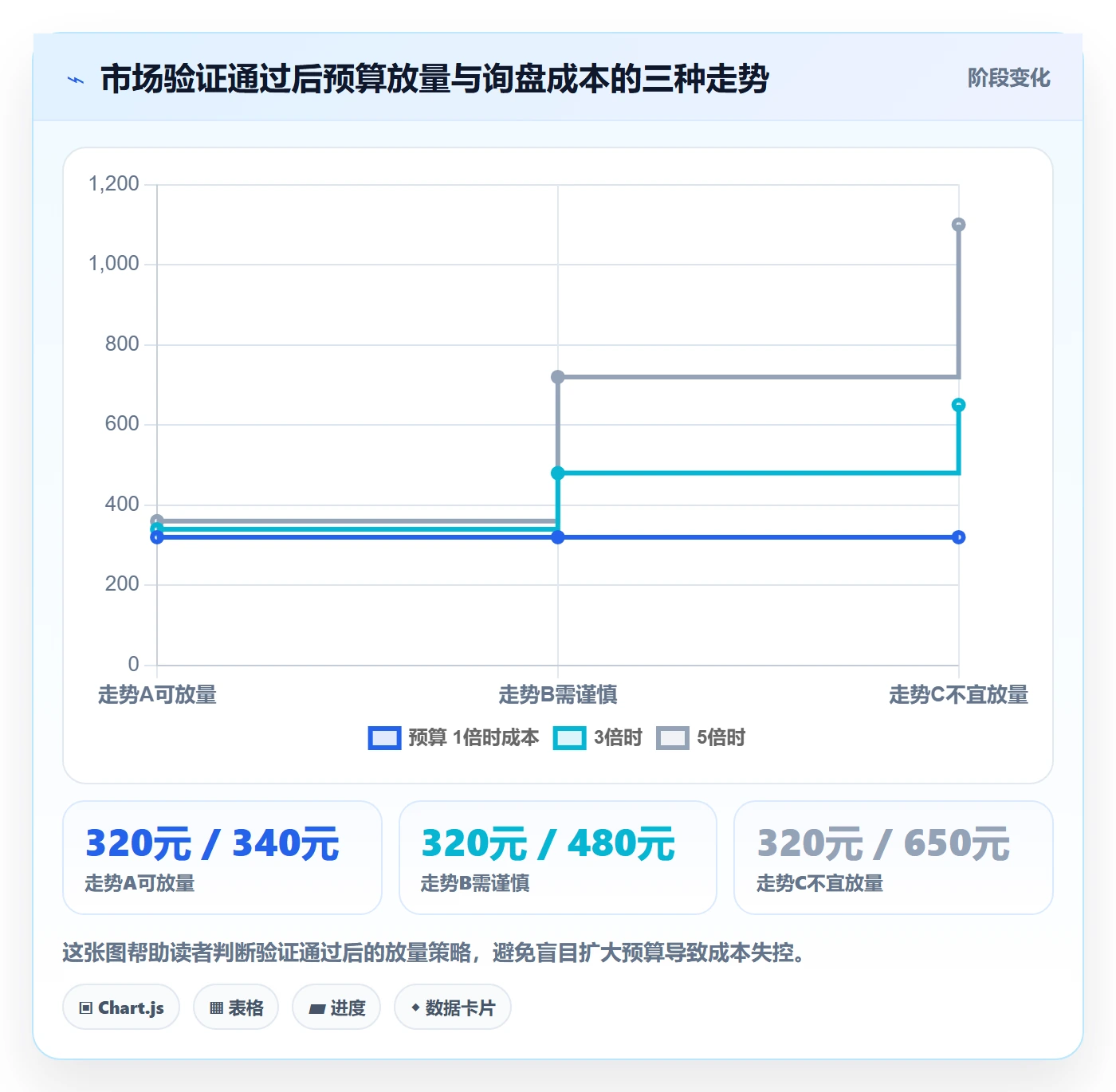Click the 1,000 y-axis value
Screen dimensions: 1116x1092
(114, 264)
